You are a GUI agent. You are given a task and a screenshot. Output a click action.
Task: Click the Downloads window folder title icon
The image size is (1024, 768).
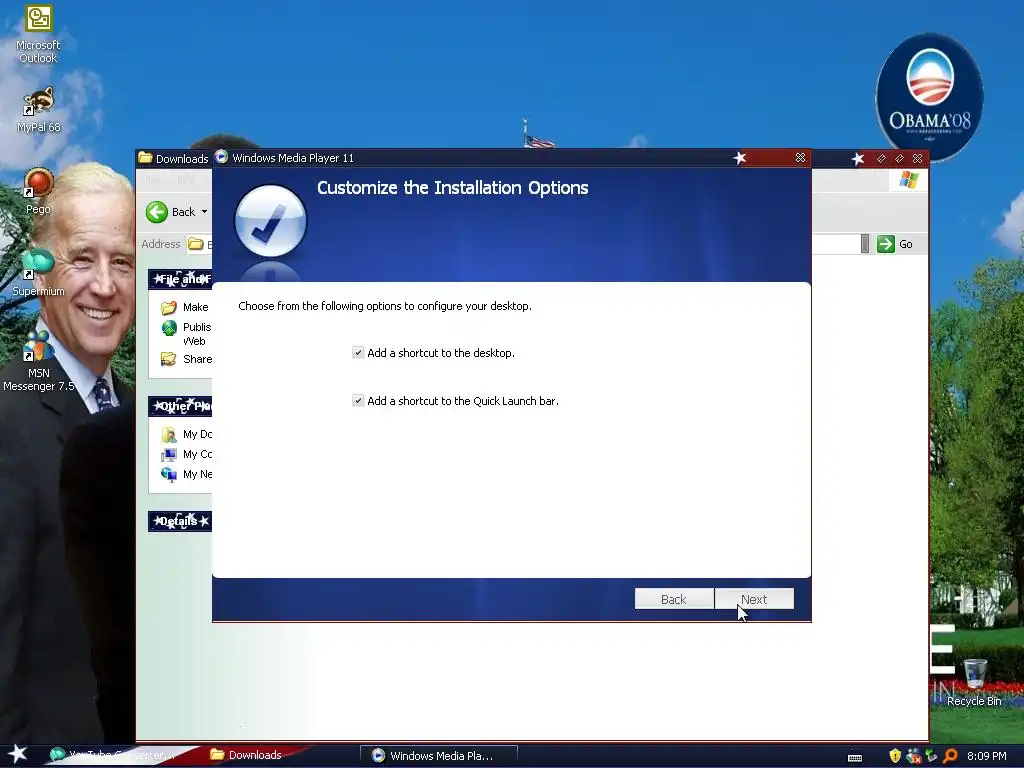pyautogui.click(x=145, y=157)
